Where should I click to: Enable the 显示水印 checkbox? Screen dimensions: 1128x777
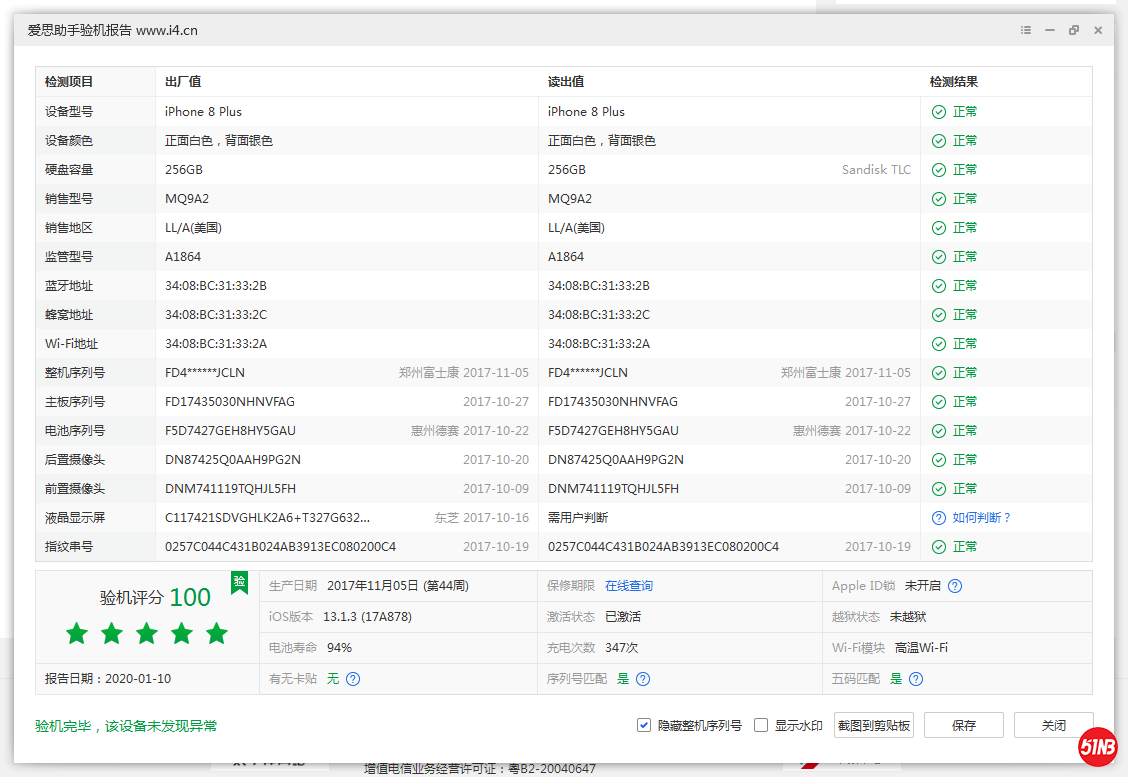(760, 724)
